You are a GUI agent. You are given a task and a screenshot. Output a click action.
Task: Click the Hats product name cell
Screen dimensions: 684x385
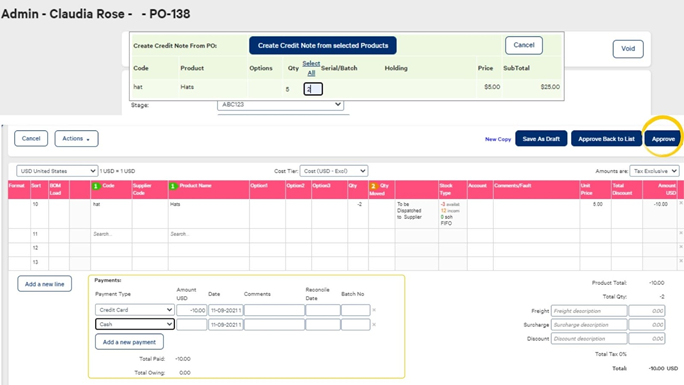point(209,214)
